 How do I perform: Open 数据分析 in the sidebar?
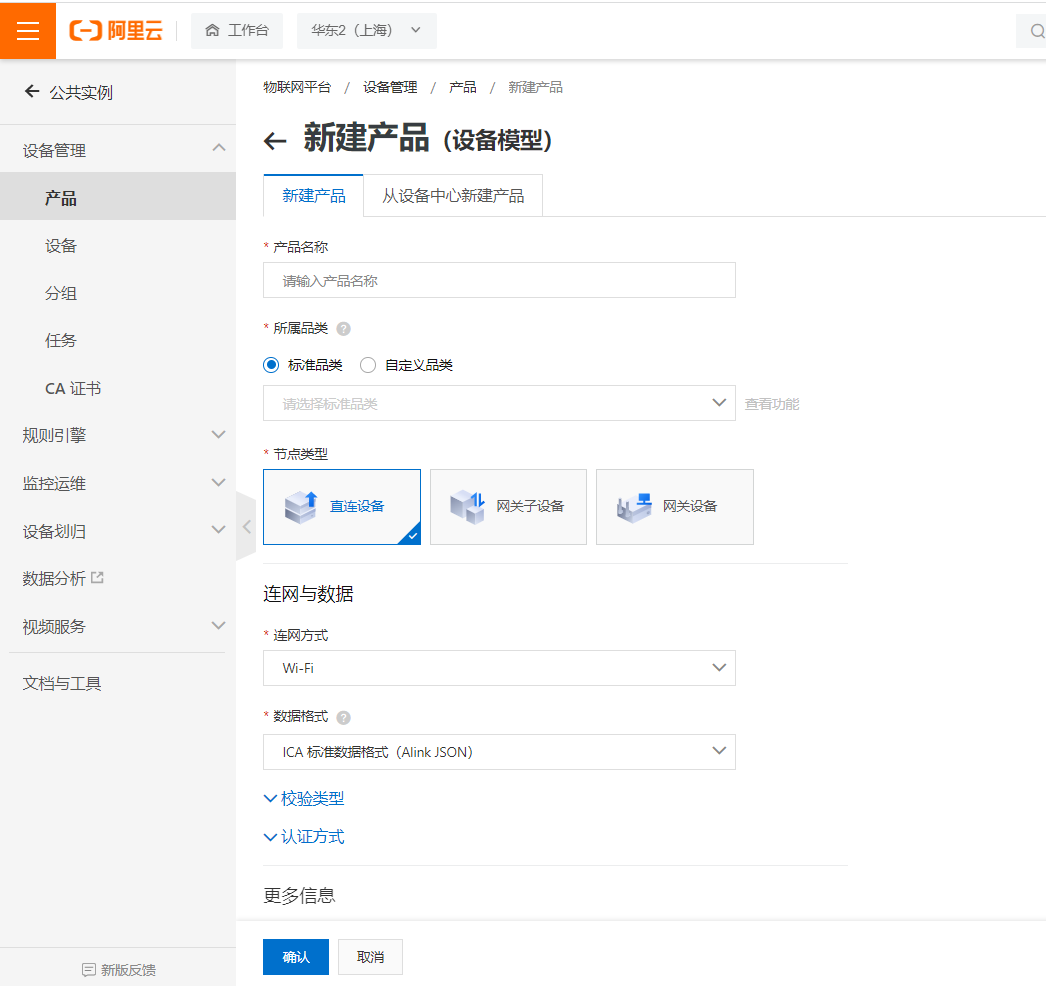tap(54, 578)
